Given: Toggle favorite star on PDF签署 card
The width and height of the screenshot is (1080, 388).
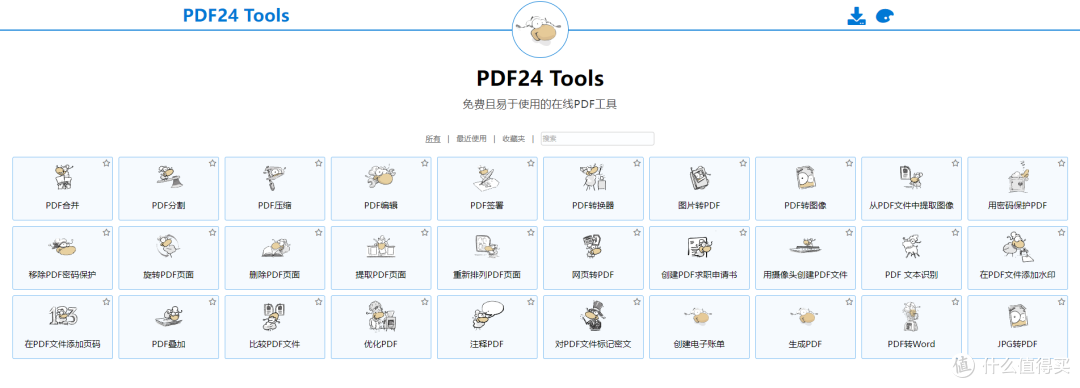Looking at the screenshot, I should [531, 163].
